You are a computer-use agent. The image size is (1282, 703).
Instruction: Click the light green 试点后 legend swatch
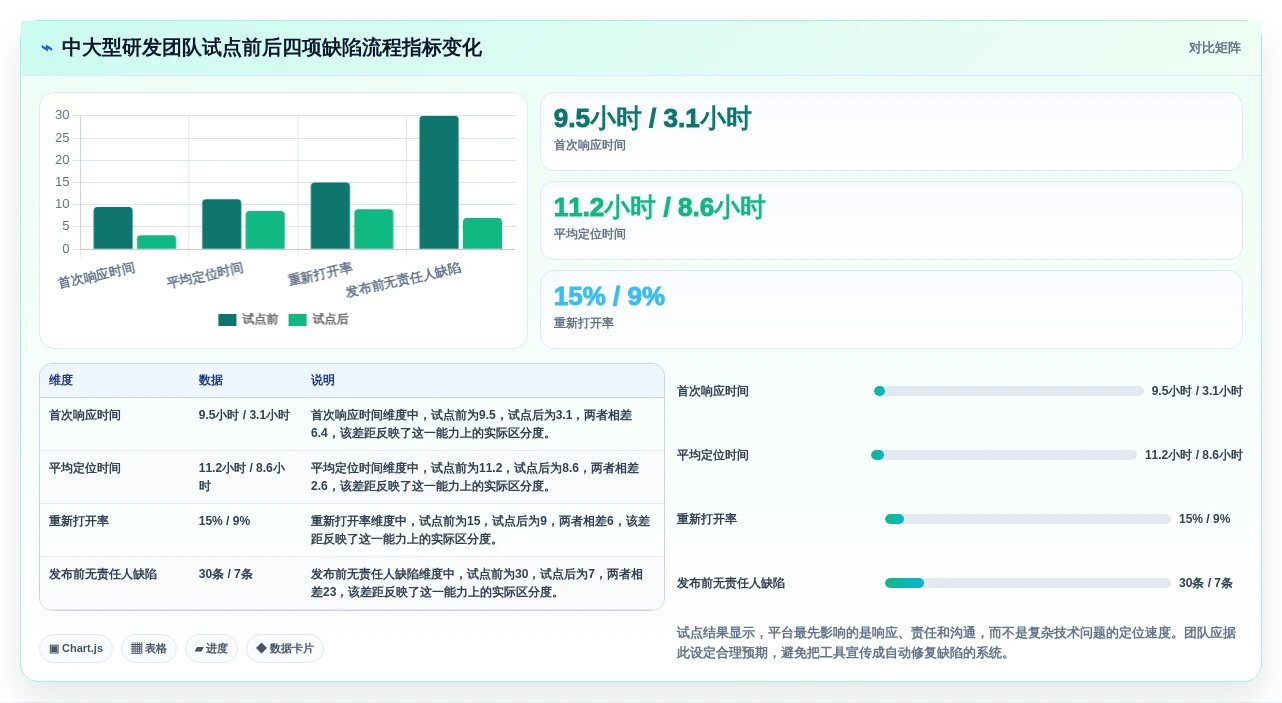pos(297,320)
